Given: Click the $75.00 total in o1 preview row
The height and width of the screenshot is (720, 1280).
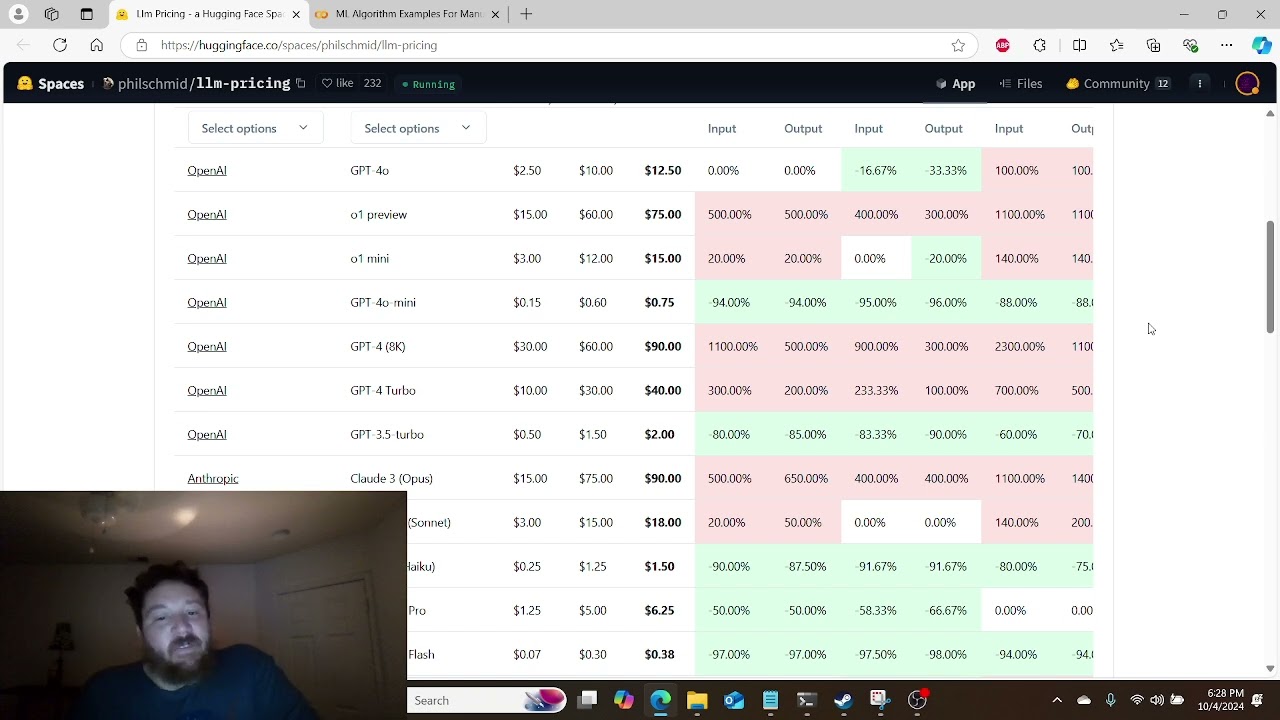Looking at the screenshot, I should 663,215.
